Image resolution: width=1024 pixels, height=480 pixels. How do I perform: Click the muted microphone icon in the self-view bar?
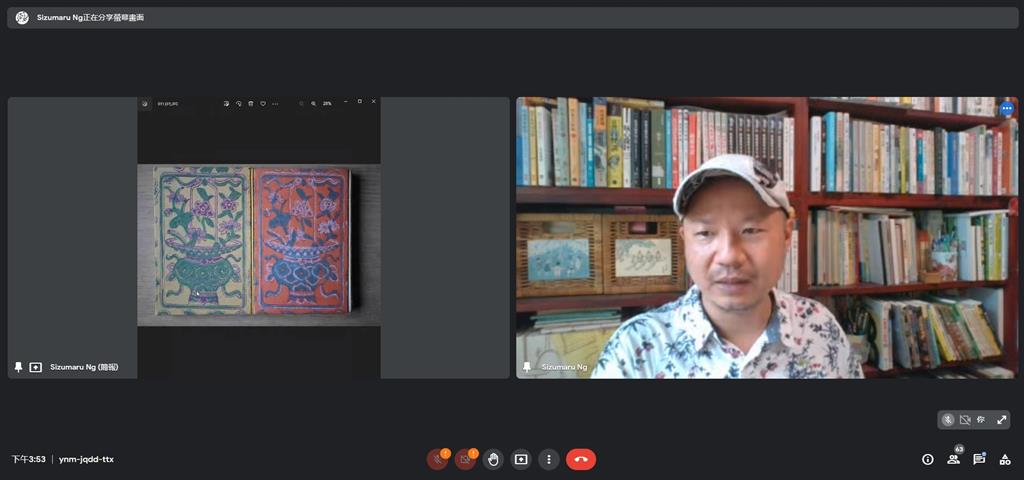pyautogui.click(x=947, y=420)
